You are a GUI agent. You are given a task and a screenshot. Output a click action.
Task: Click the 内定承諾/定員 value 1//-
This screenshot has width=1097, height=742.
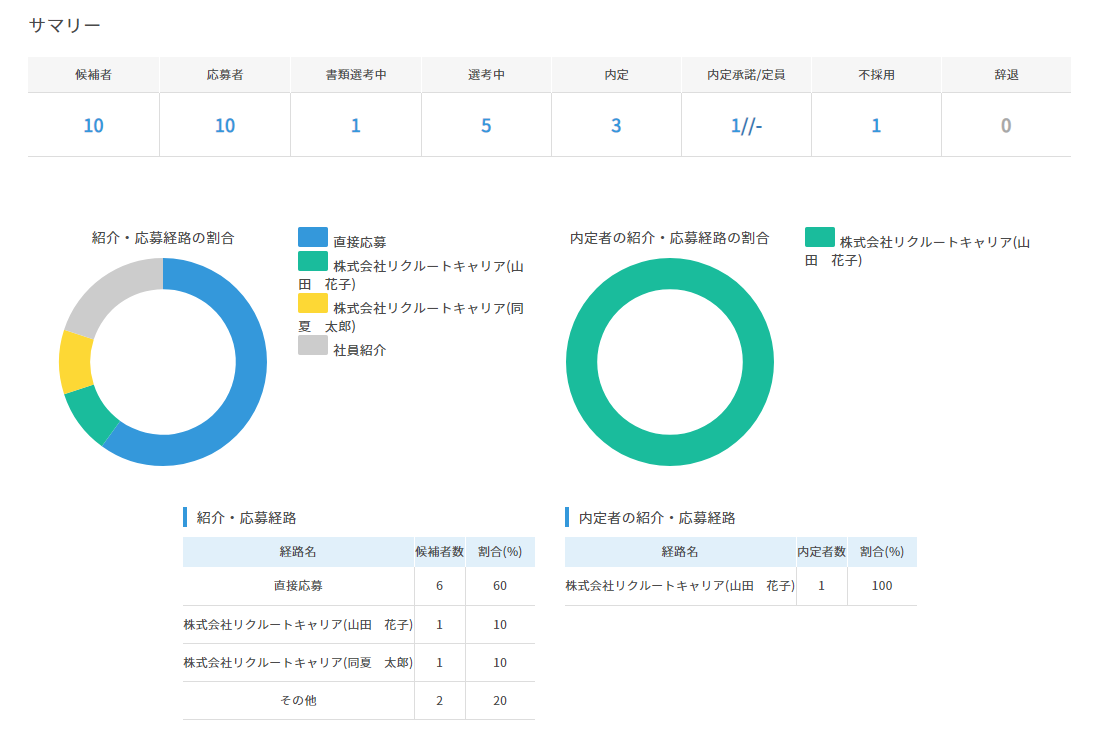(746, 125)
